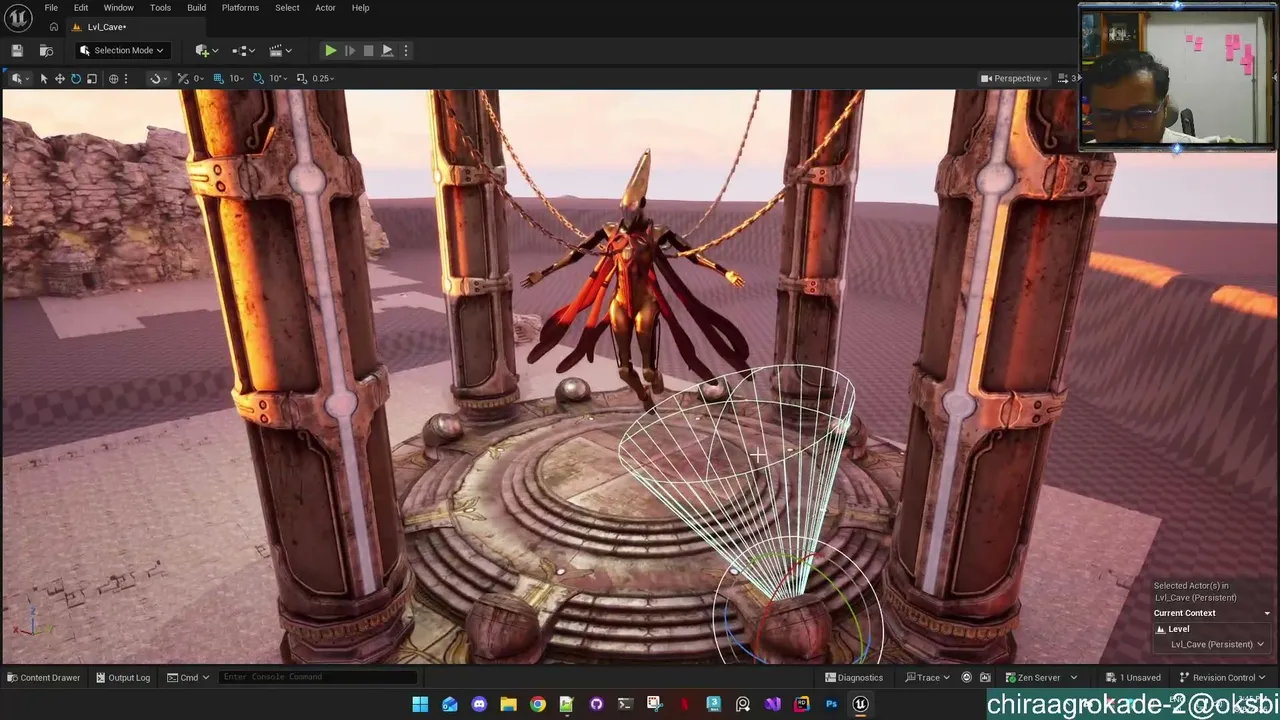
Task: Activate the Rotate tool
Action: pos(76,78)
